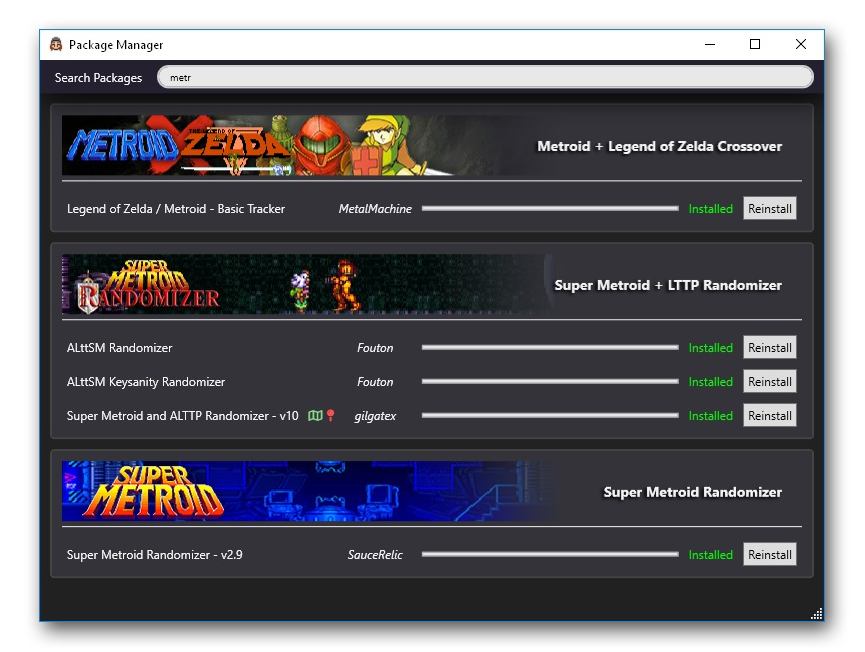
Task: Reinstall Super Metroid and ALTTP Randomizer v10
Action: click(770, 416)
